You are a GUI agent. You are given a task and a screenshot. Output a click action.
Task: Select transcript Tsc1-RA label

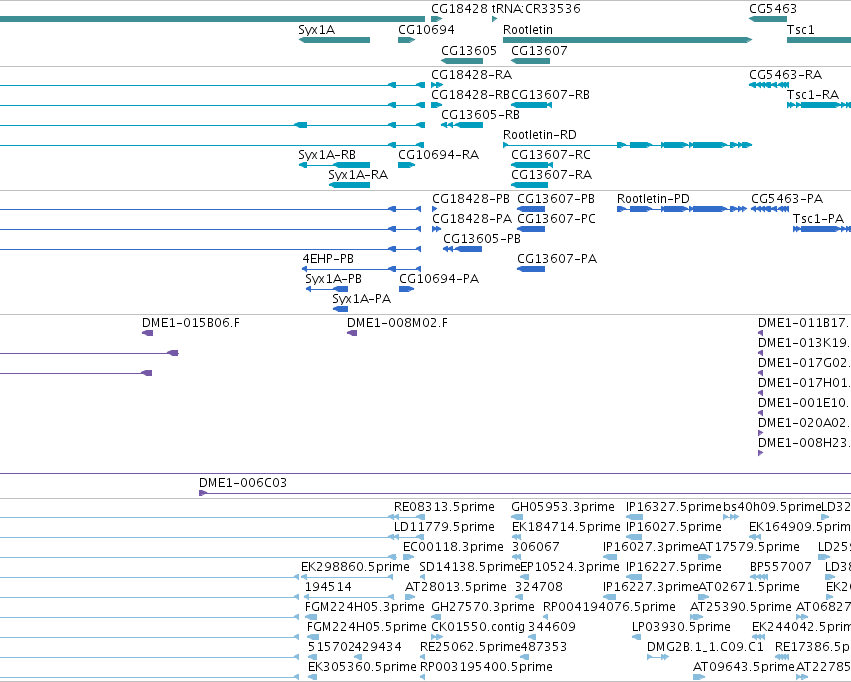(x=813, y=94)
